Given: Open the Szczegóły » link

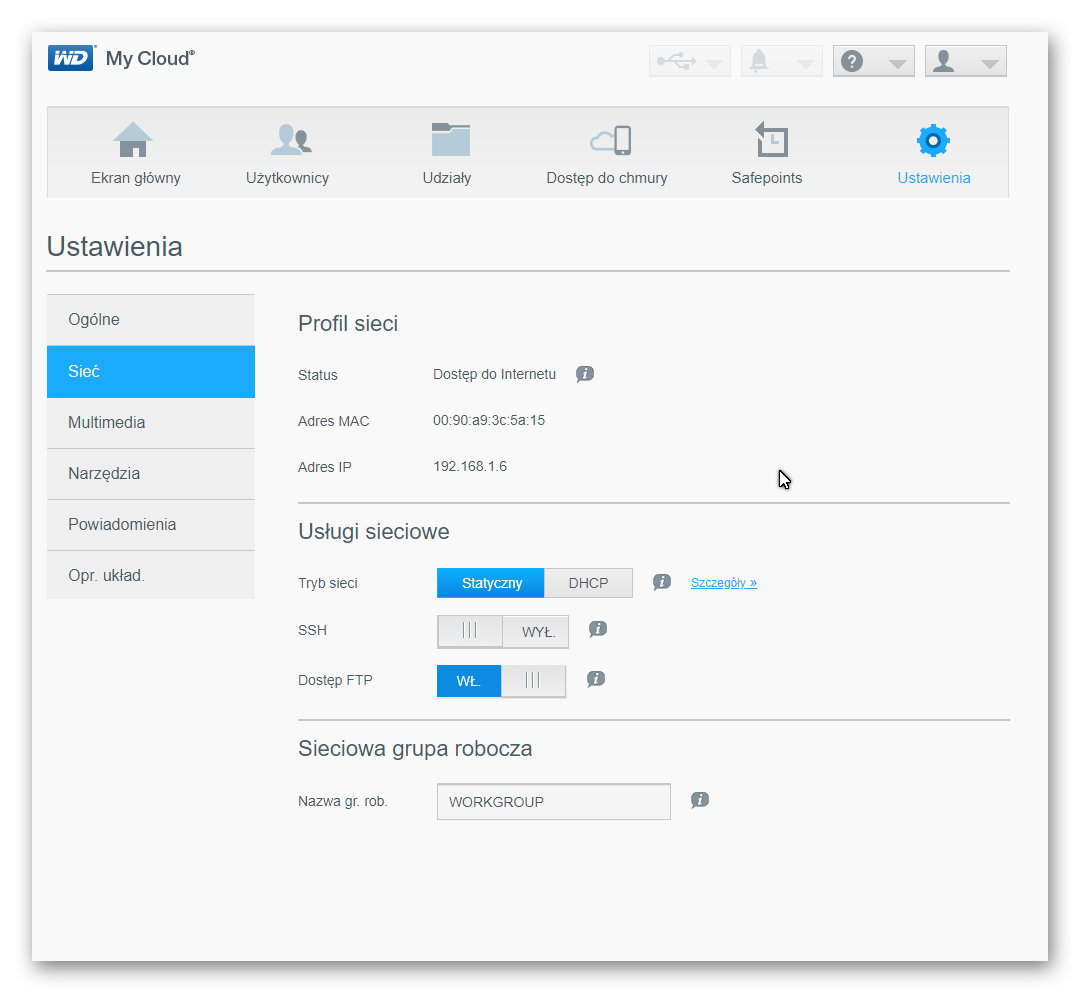Looking at the screenshot, I should [724, 583].
